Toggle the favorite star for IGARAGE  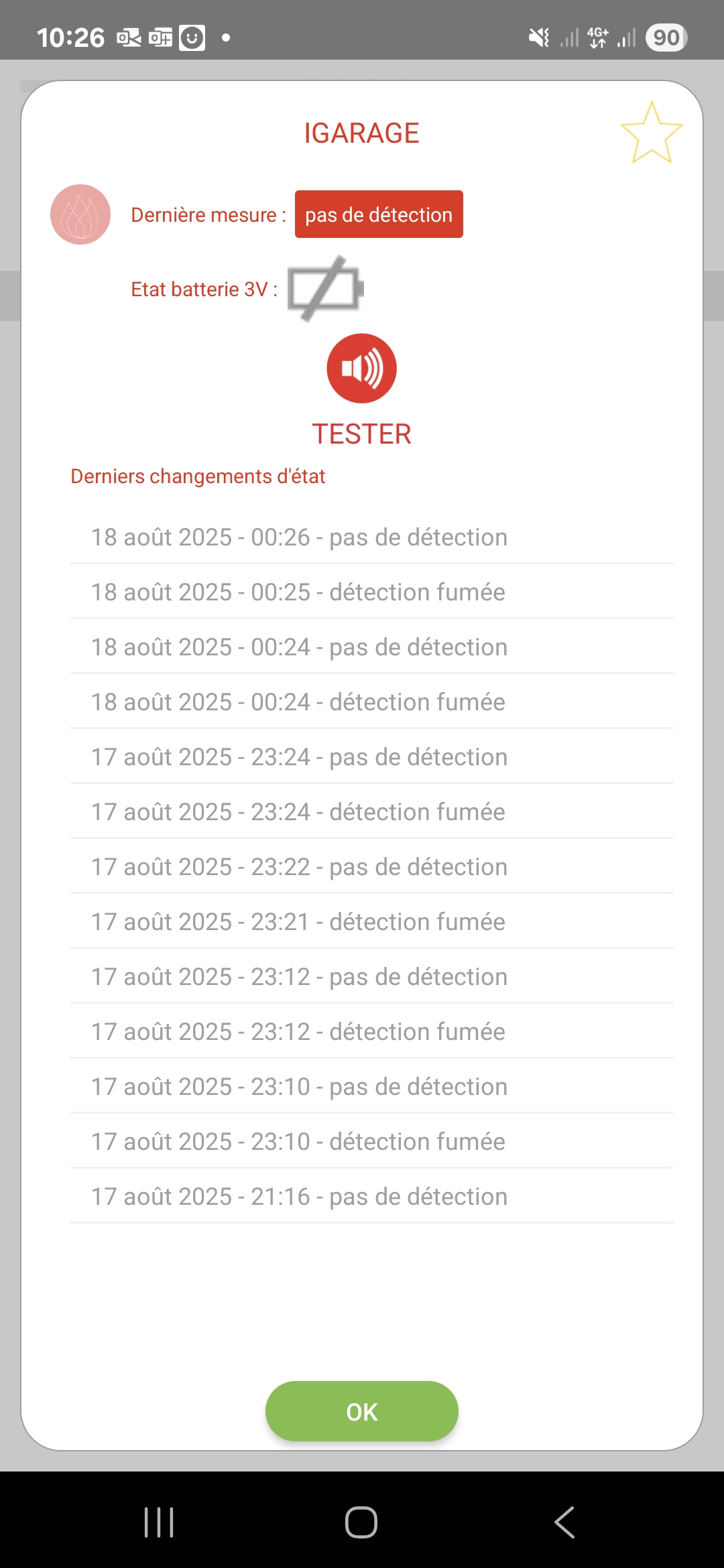tap(651, 133)
